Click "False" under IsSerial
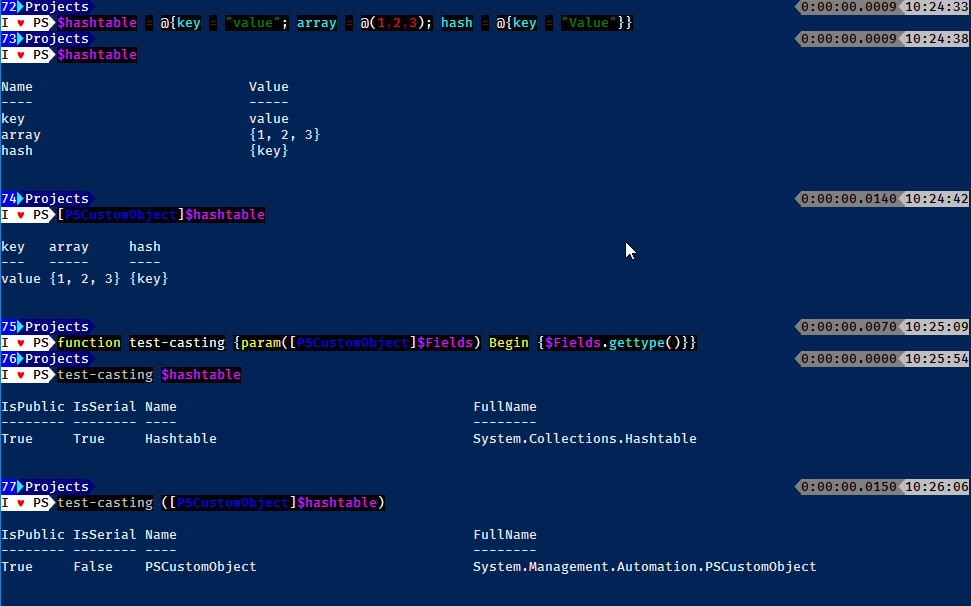The width and height of the screenshot is (971, 606). pyautogui.click(x=93, y=566)
